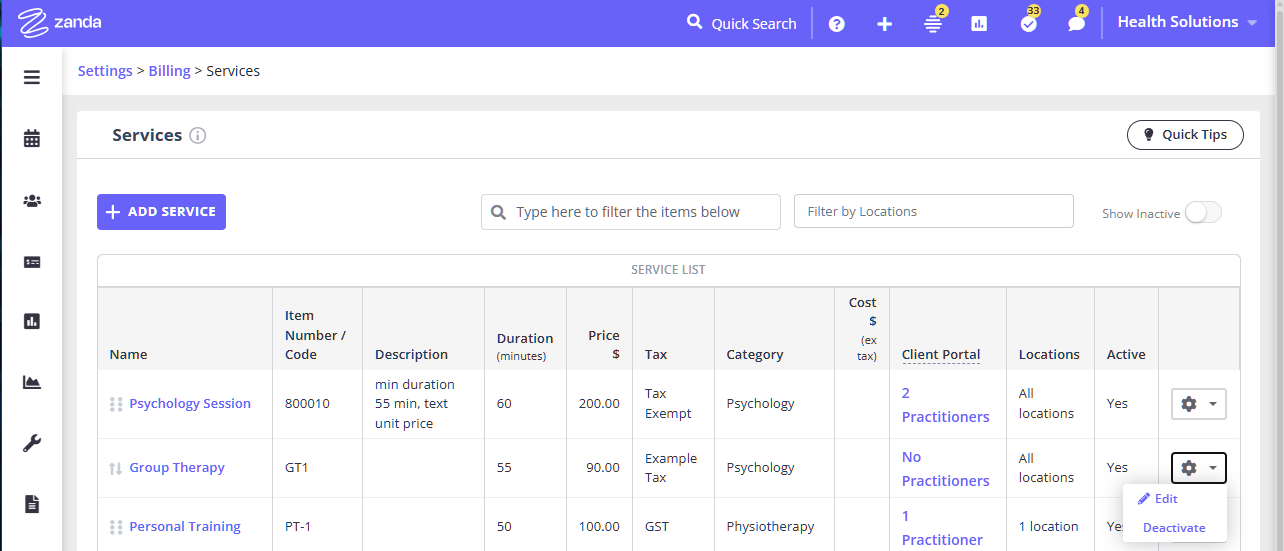Click the Add Service button
The image size is (1284, 551).
click(161, 212)
